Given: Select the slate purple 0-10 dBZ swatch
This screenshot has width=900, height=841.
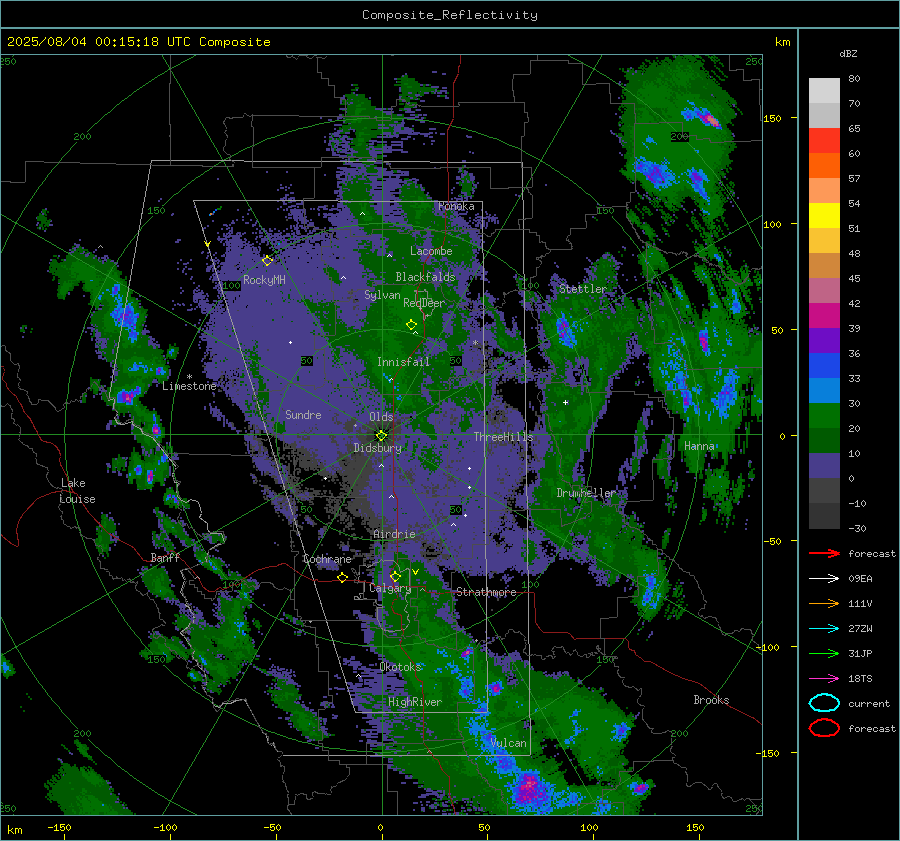Looking at the screenshot, I should [824, 466].
